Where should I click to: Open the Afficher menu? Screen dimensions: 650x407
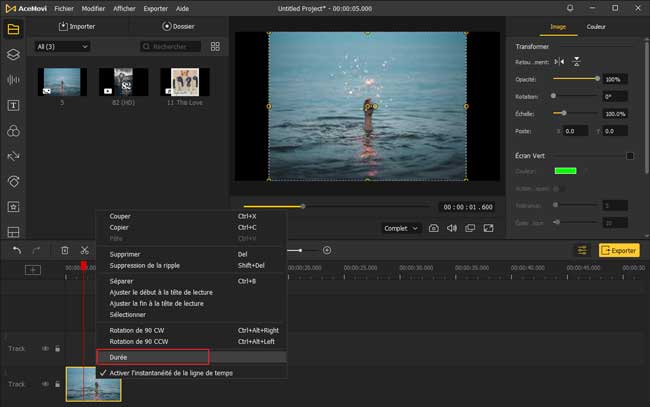tap(124, 8)
